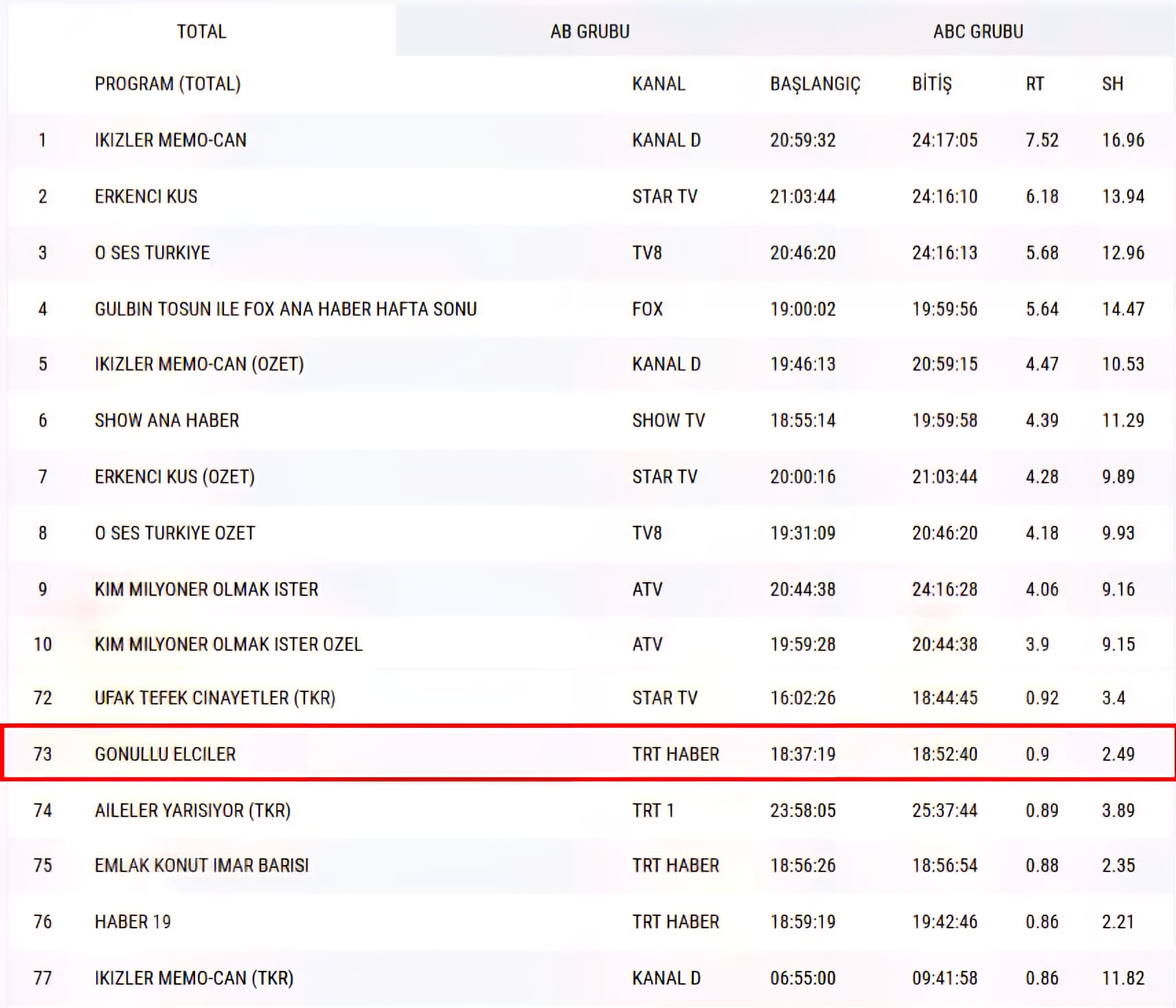Click the BAŞLANGIÇ column header
The height and width of the screenshot is (1008, 1176).
(x=815, y=84)
